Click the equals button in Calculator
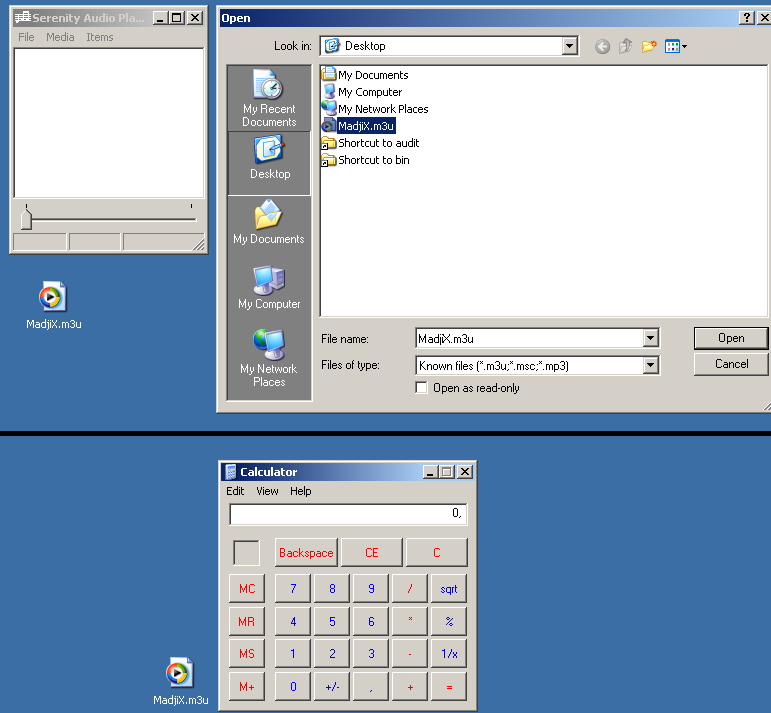 tap(448, 687)
